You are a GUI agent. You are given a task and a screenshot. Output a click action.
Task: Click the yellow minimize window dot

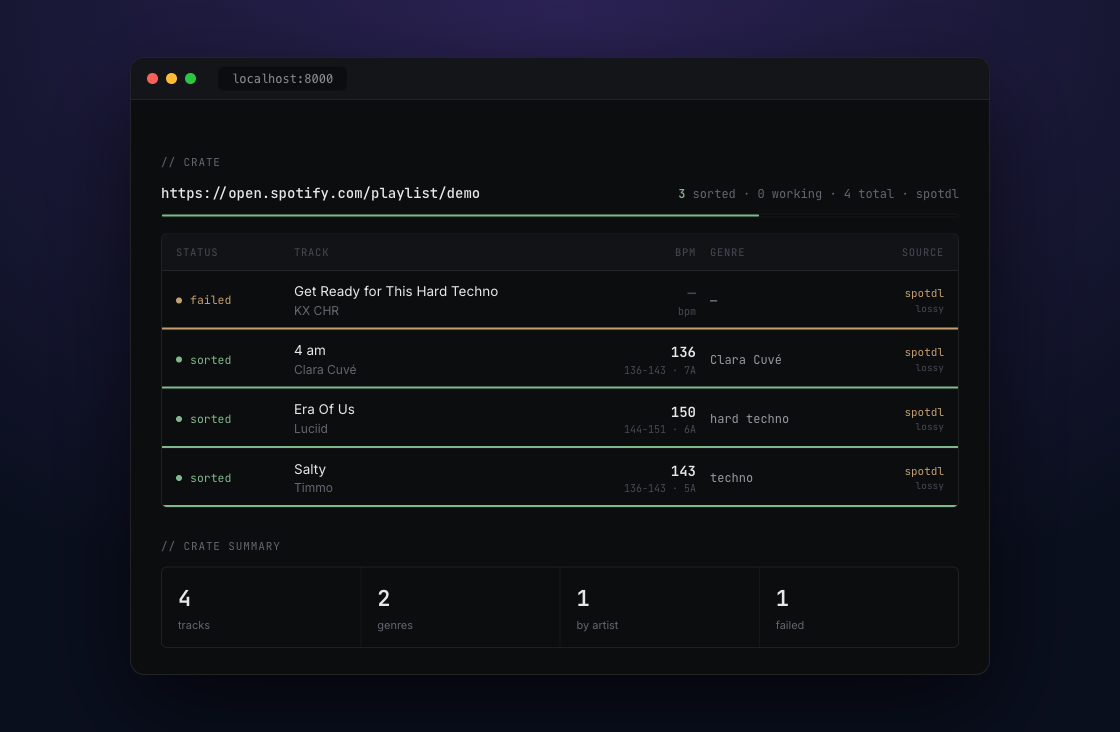171,79
